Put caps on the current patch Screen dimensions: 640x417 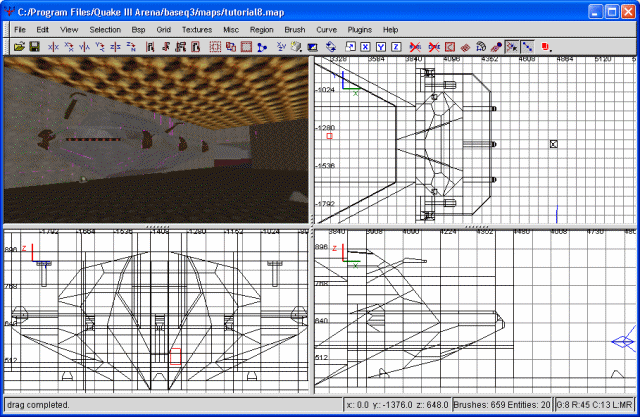coord(496,47)
